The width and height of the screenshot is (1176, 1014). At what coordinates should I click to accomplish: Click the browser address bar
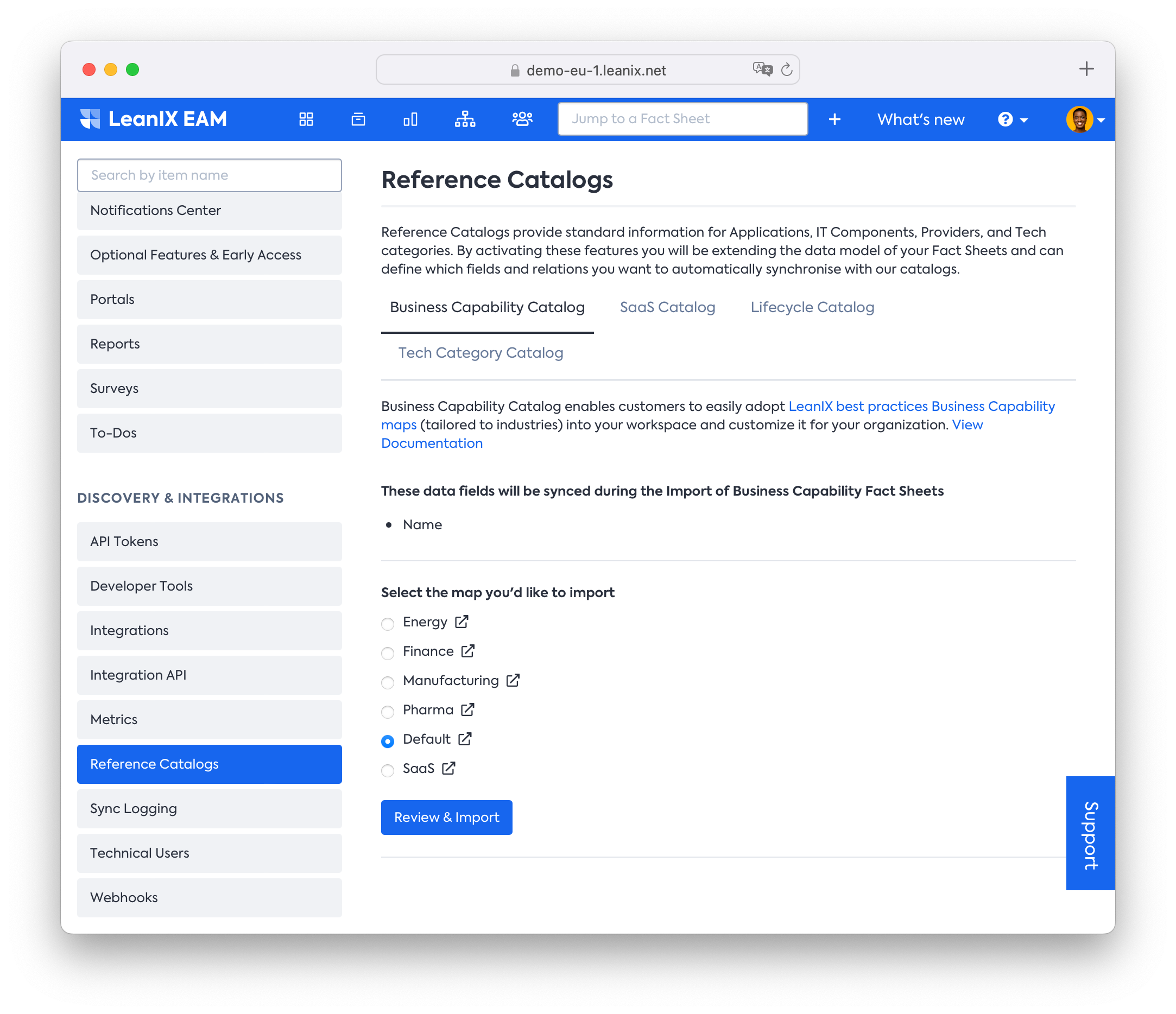tap(588, 69)
